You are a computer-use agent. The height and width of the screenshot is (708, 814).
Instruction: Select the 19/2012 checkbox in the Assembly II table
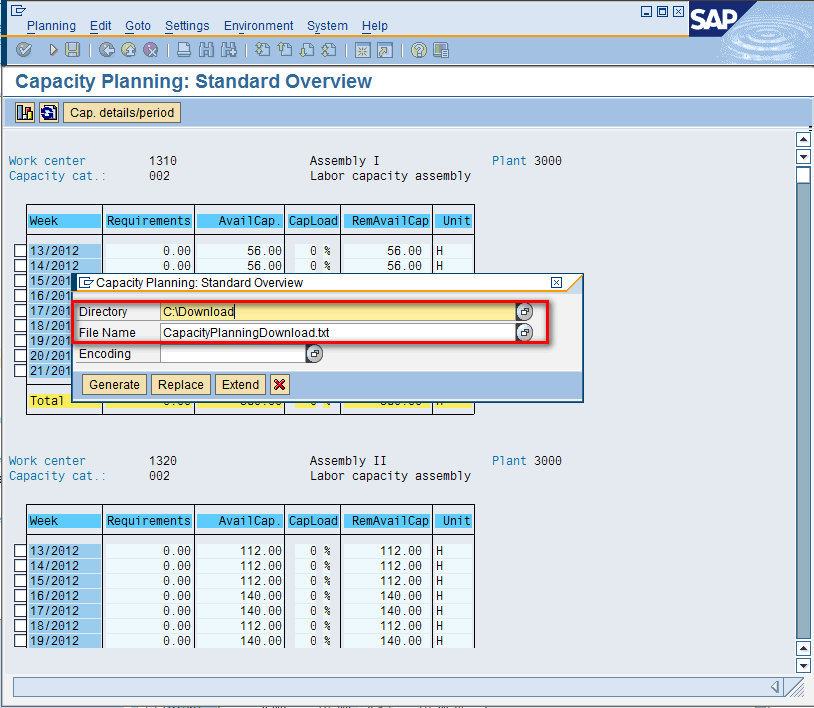(21, 641)
